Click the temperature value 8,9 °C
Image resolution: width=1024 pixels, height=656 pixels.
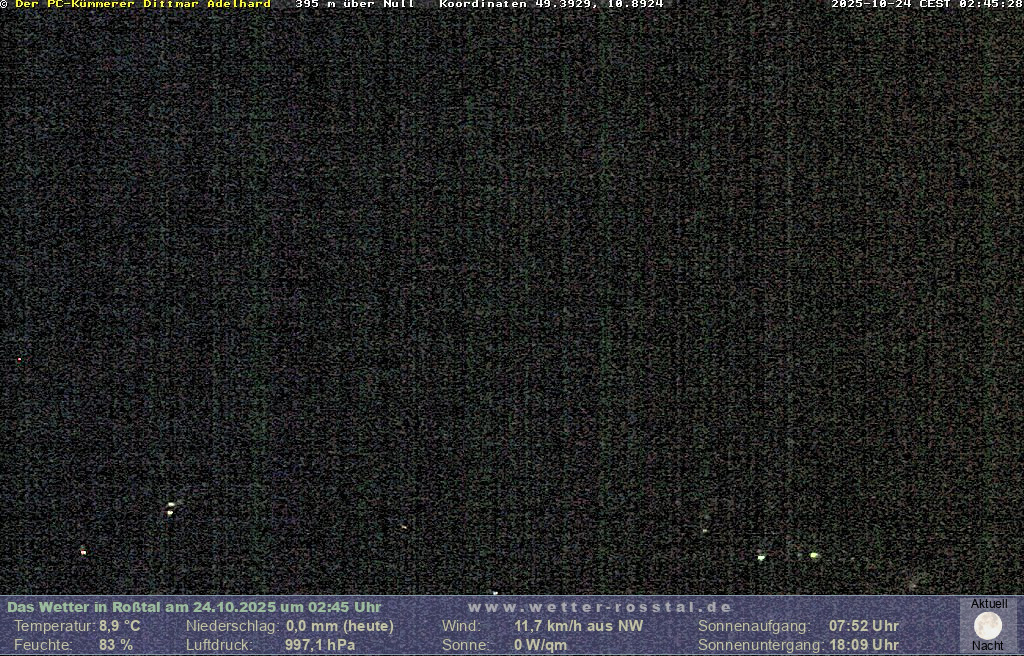(119, 626)
